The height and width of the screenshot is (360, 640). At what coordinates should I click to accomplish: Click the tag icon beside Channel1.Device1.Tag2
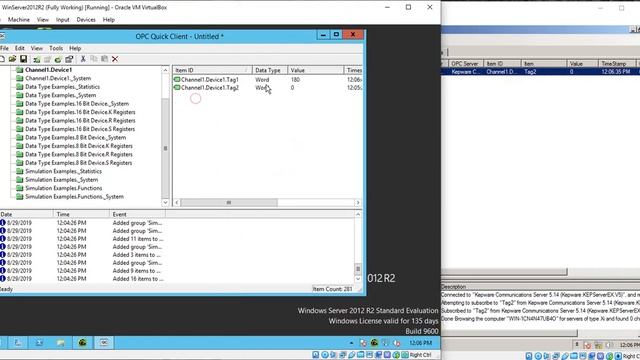pos(177,88)
